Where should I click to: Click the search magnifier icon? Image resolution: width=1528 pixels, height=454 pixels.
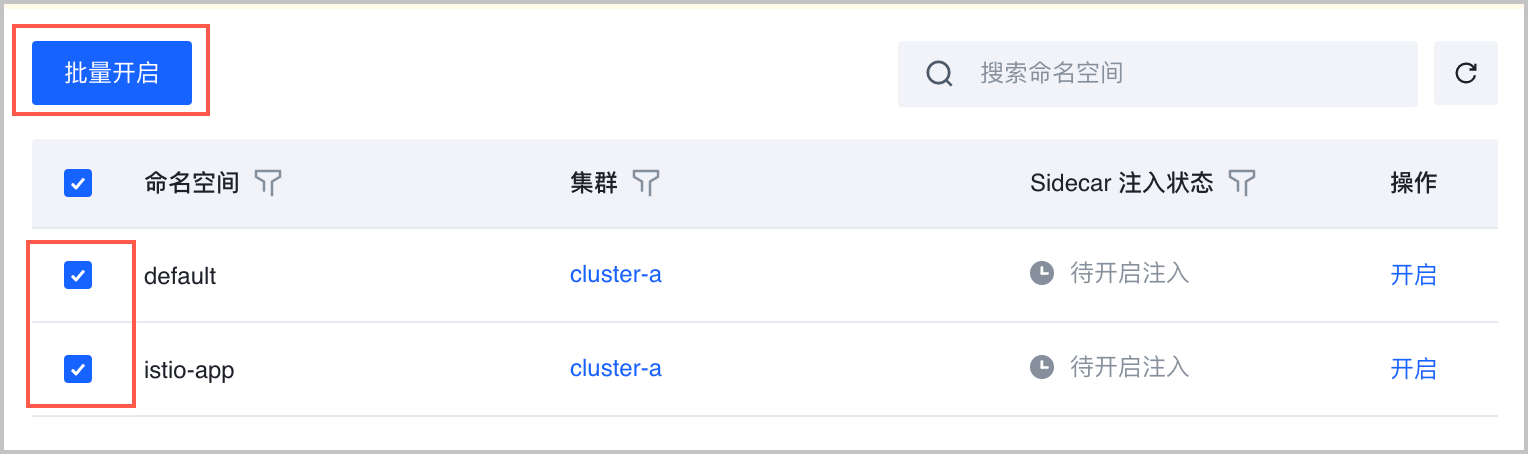tap(939, 74)
